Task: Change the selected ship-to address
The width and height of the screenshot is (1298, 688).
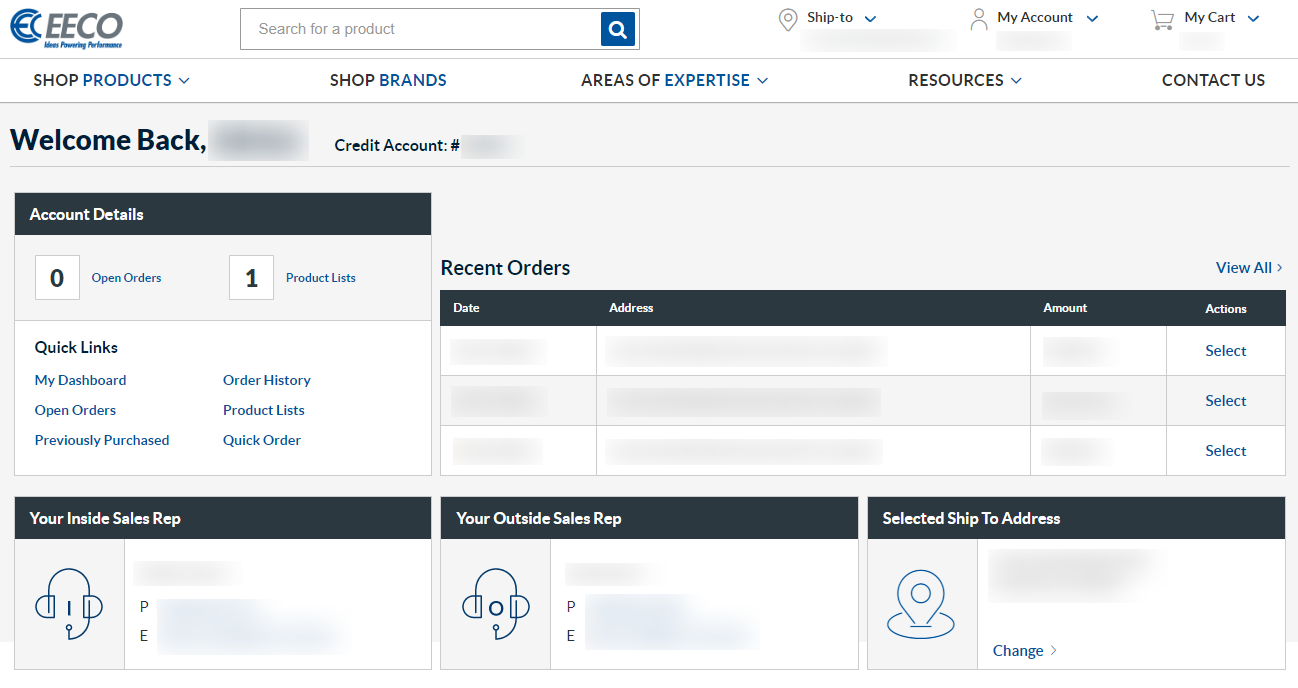Action: pyautogui.click(x=1025, y=651)
